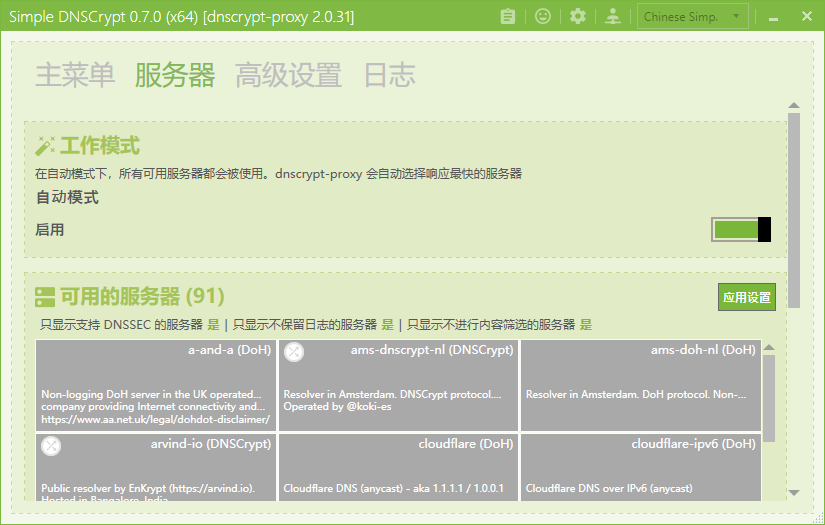Toggle the 自动模式 启用 switch
Screen dimensions: 825x525
pyautogui.click(x=741, y=229)
